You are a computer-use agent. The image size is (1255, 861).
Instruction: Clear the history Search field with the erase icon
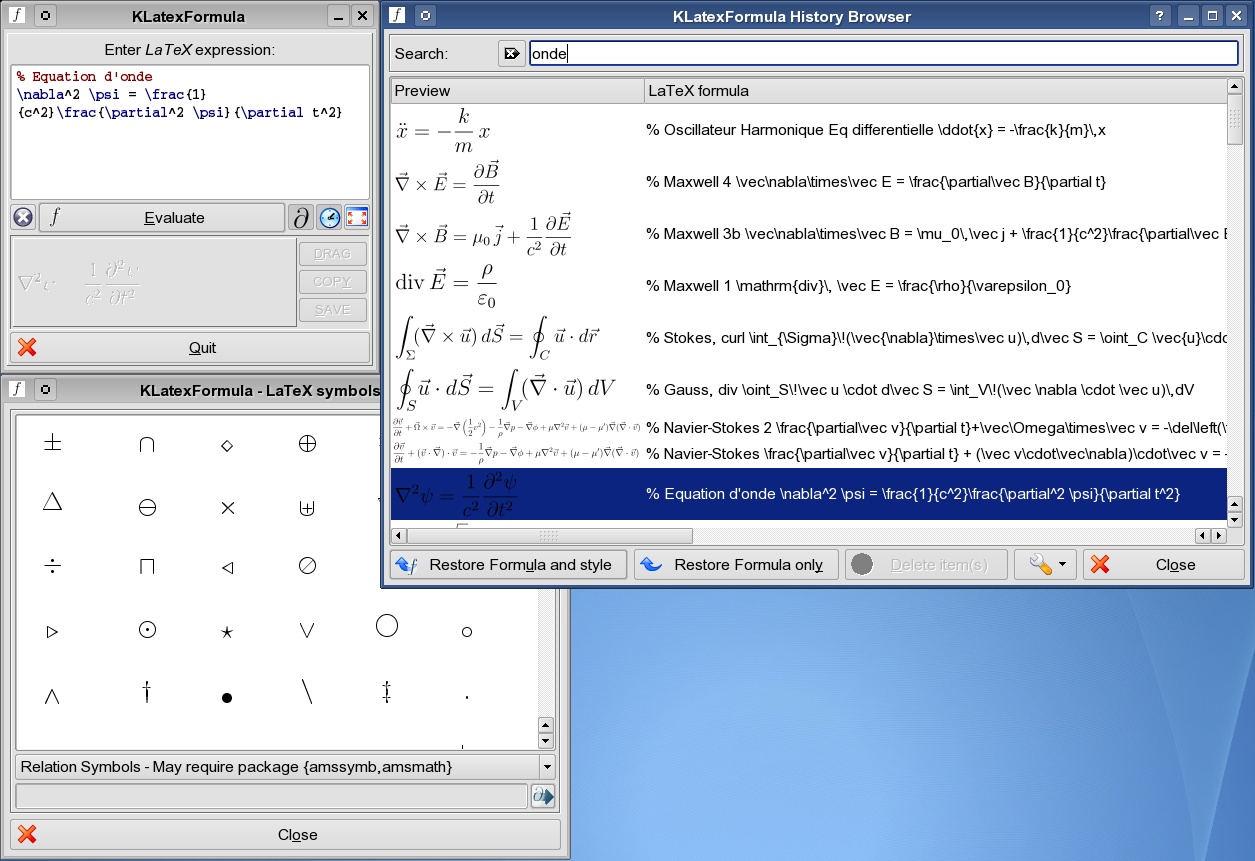[512, 53]
